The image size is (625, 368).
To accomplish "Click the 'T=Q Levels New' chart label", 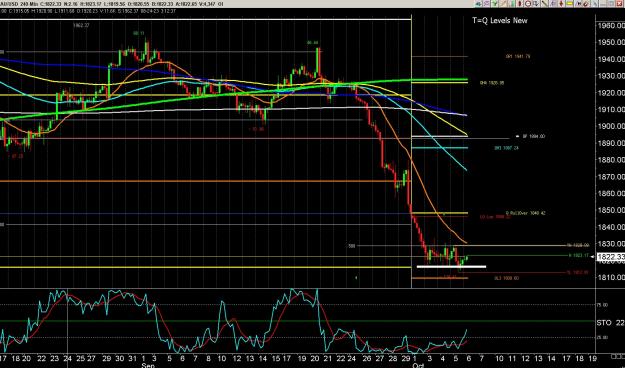I will click(x=500, y=21).
